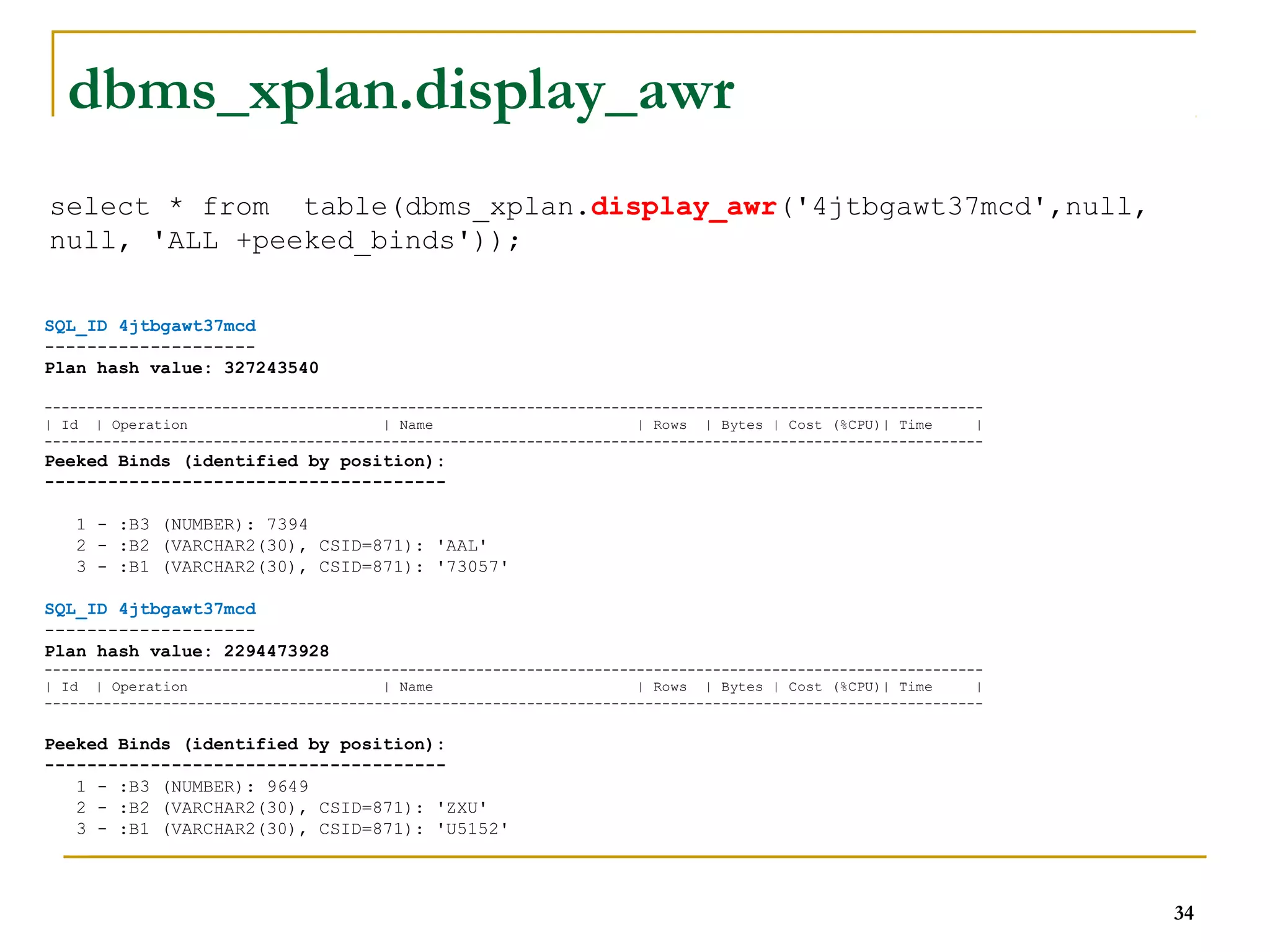Viewport: 1270px width, 952px height.
Task: Click Cost (%CPU) header in first plan
Action: 834,425
